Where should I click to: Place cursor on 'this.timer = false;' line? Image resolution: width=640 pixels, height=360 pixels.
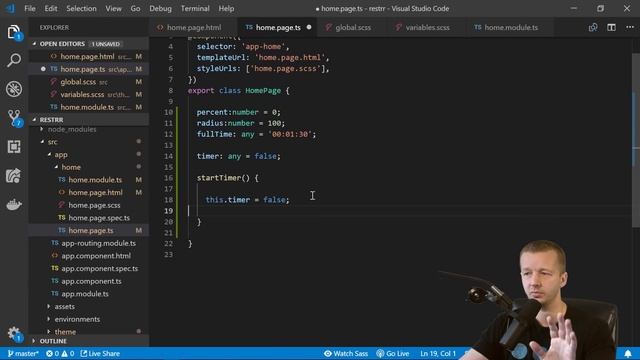[x=247, y=200]
